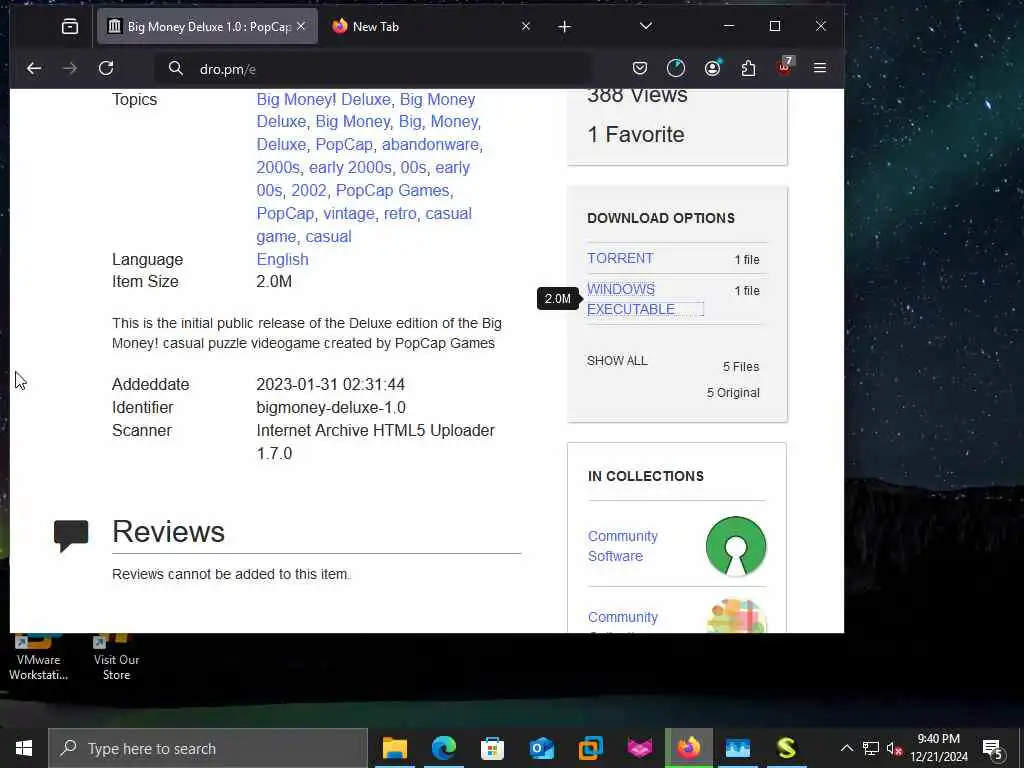Open a new tab with plus button
Viewport: 1024px width, 768px height.
point(565,27)
